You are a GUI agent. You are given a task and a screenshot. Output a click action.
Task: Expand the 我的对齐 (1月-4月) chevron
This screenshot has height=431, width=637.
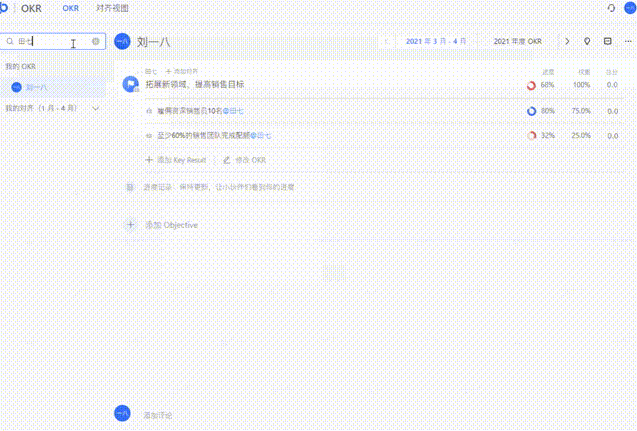tap(95, 108)
